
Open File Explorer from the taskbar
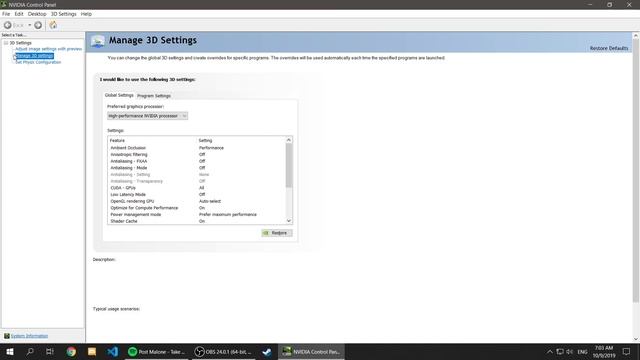92,351
